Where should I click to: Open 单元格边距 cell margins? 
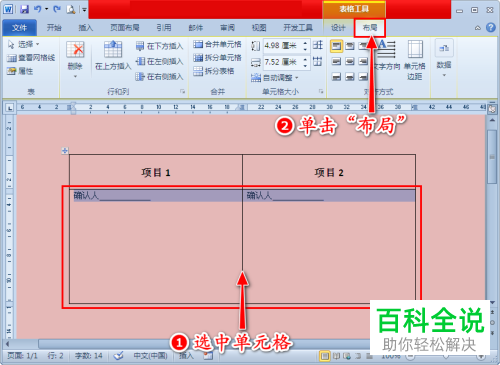415,60
